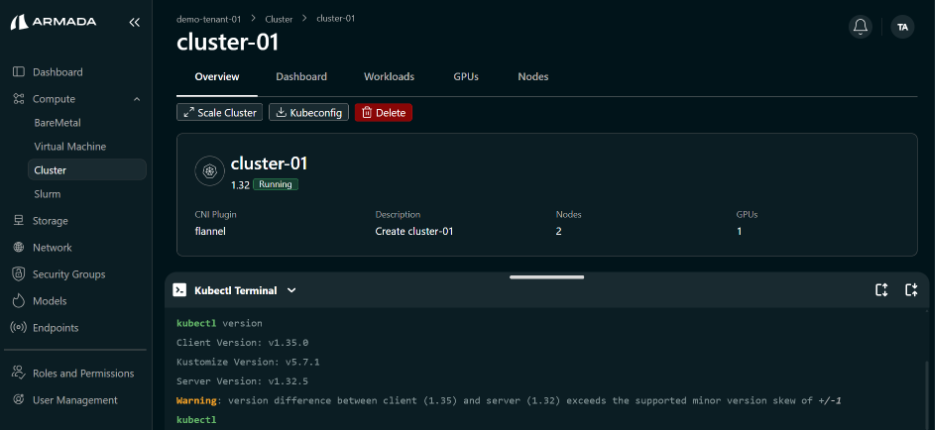Open Dashboard in the sidebar
Screen dimensions: 936x430
pos(57,72)
